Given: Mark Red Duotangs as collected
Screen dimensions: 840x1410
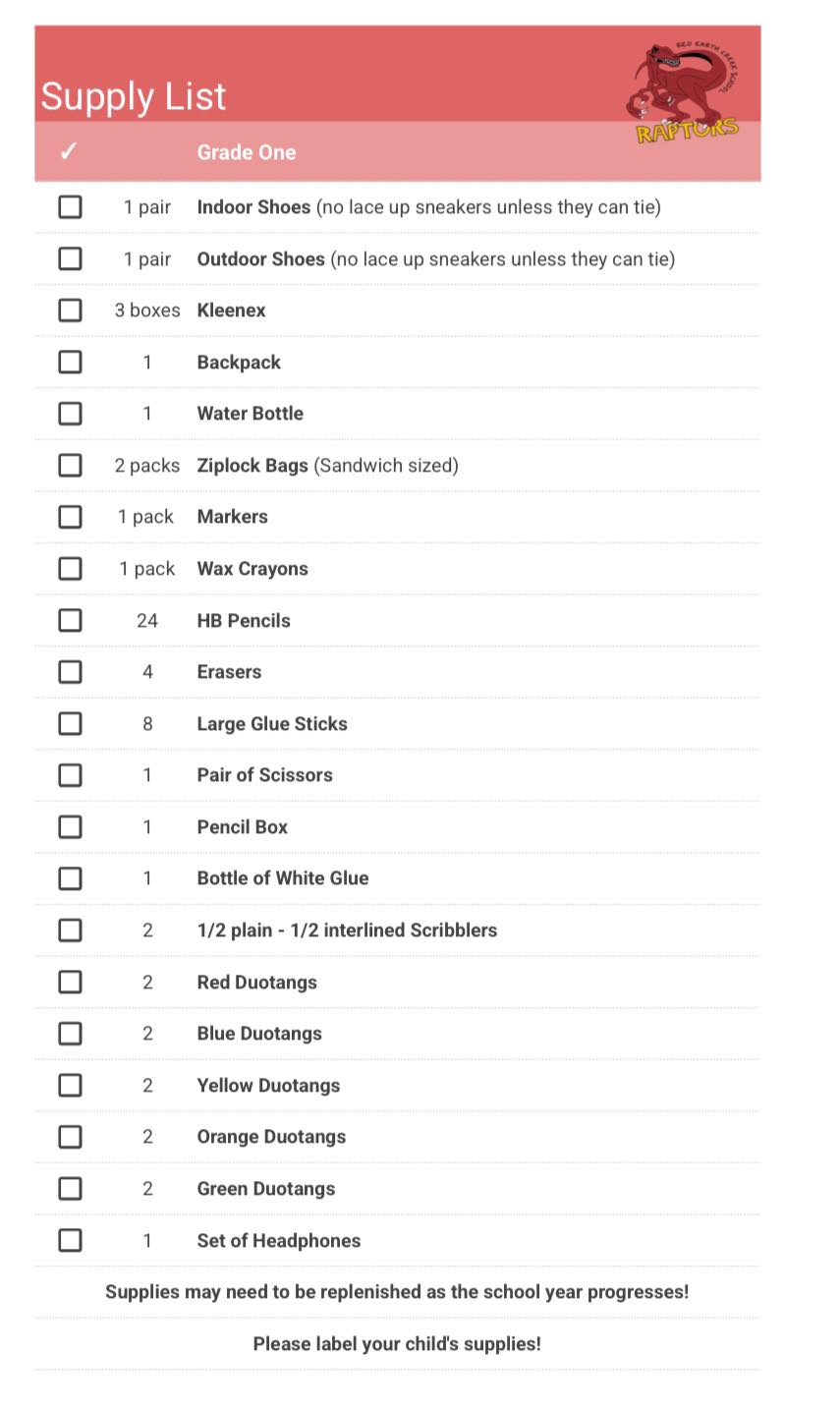Looking at the screenshot, I should (x=70, y=982).
